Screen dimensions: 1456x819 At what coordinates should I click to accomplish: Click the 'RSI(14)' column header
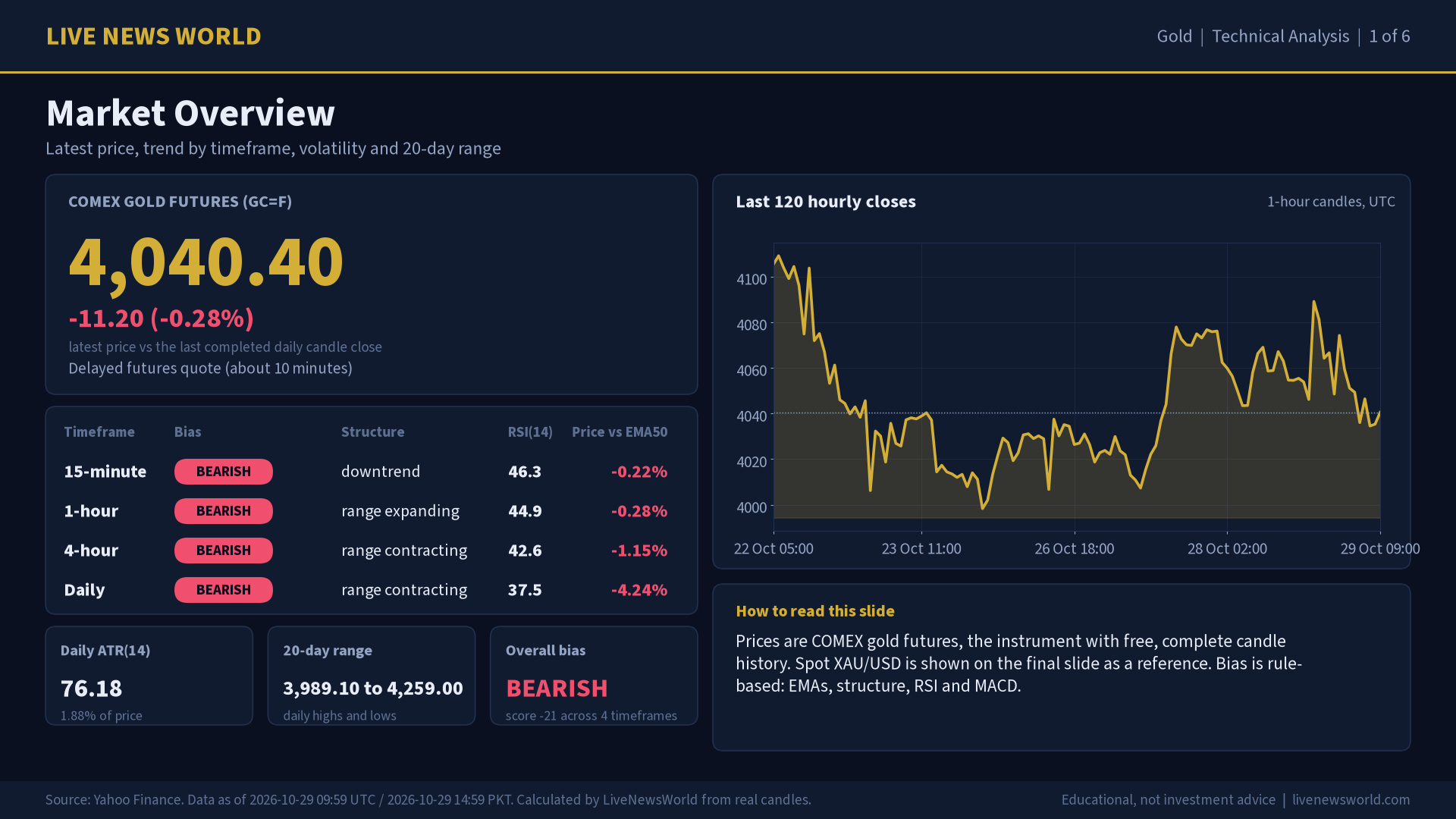tap(530, 432)
